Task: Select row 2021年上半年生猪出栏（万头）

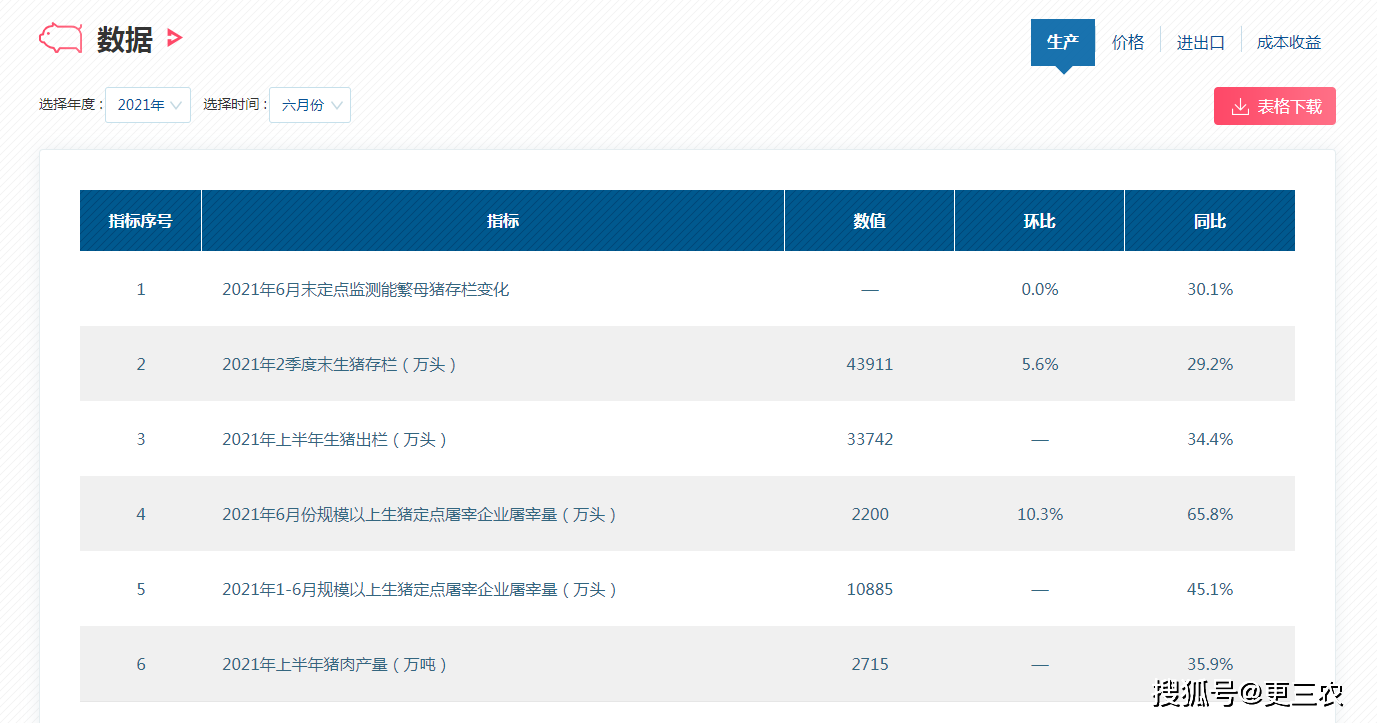Action: tap(687, 439)
